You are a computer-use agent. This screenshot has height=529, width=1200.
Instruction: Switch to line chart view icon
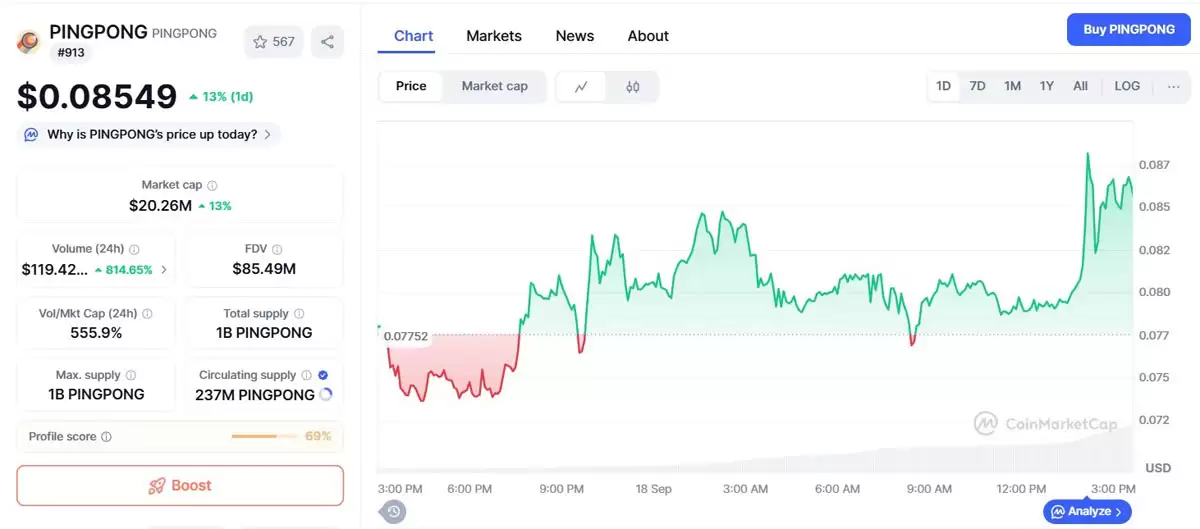[581, 87]
